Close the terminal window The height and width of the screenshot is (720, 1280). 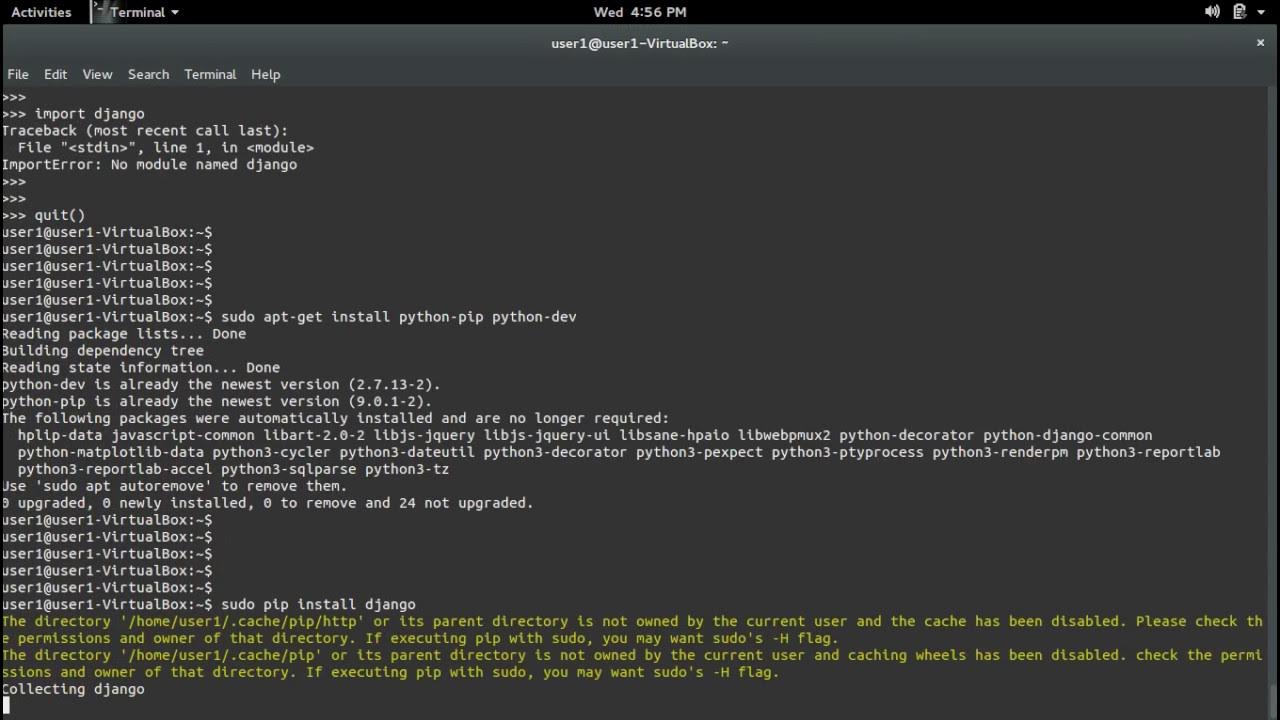tap(1260, 42)
